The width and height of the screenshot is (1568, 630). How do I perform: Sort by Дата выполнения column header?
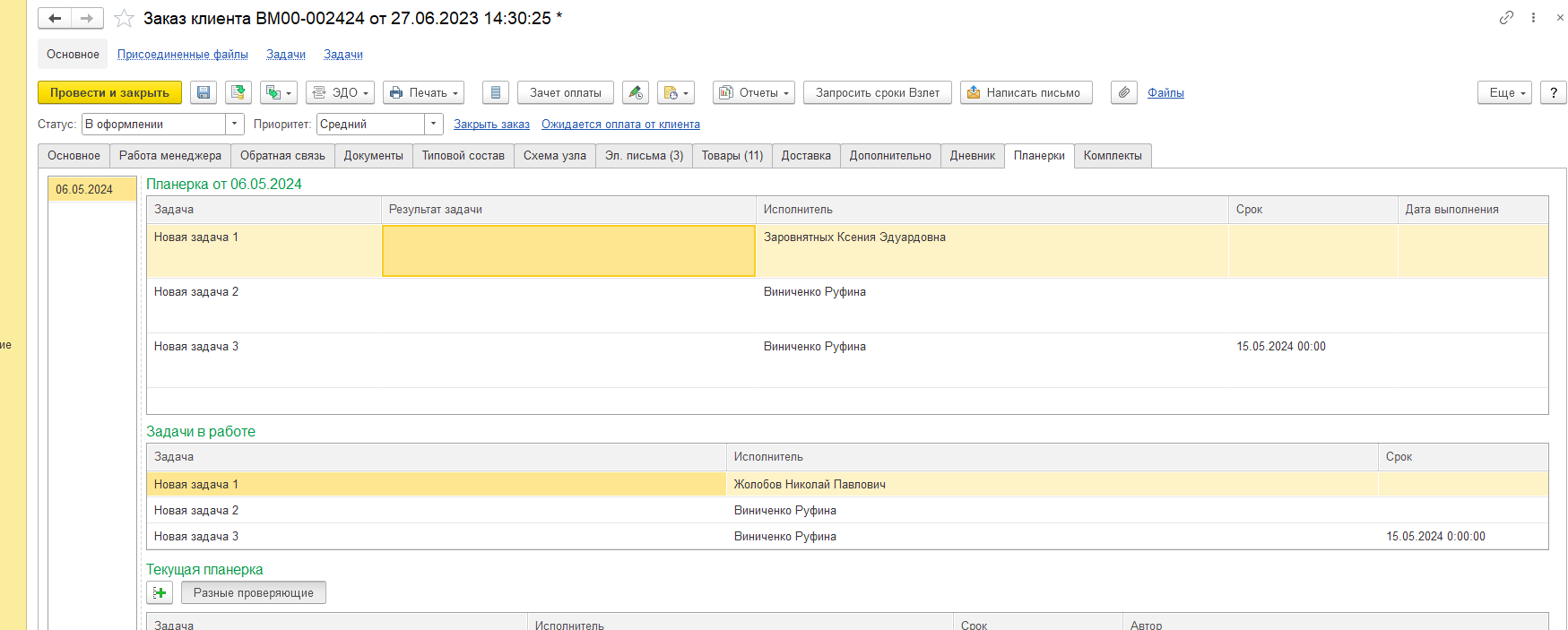click(x=1473, y=210)
